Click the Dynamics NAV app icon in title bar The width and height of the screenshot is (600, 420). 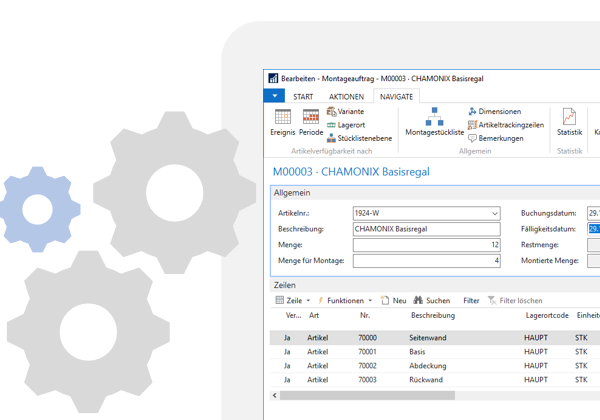[x=273, y=78]
